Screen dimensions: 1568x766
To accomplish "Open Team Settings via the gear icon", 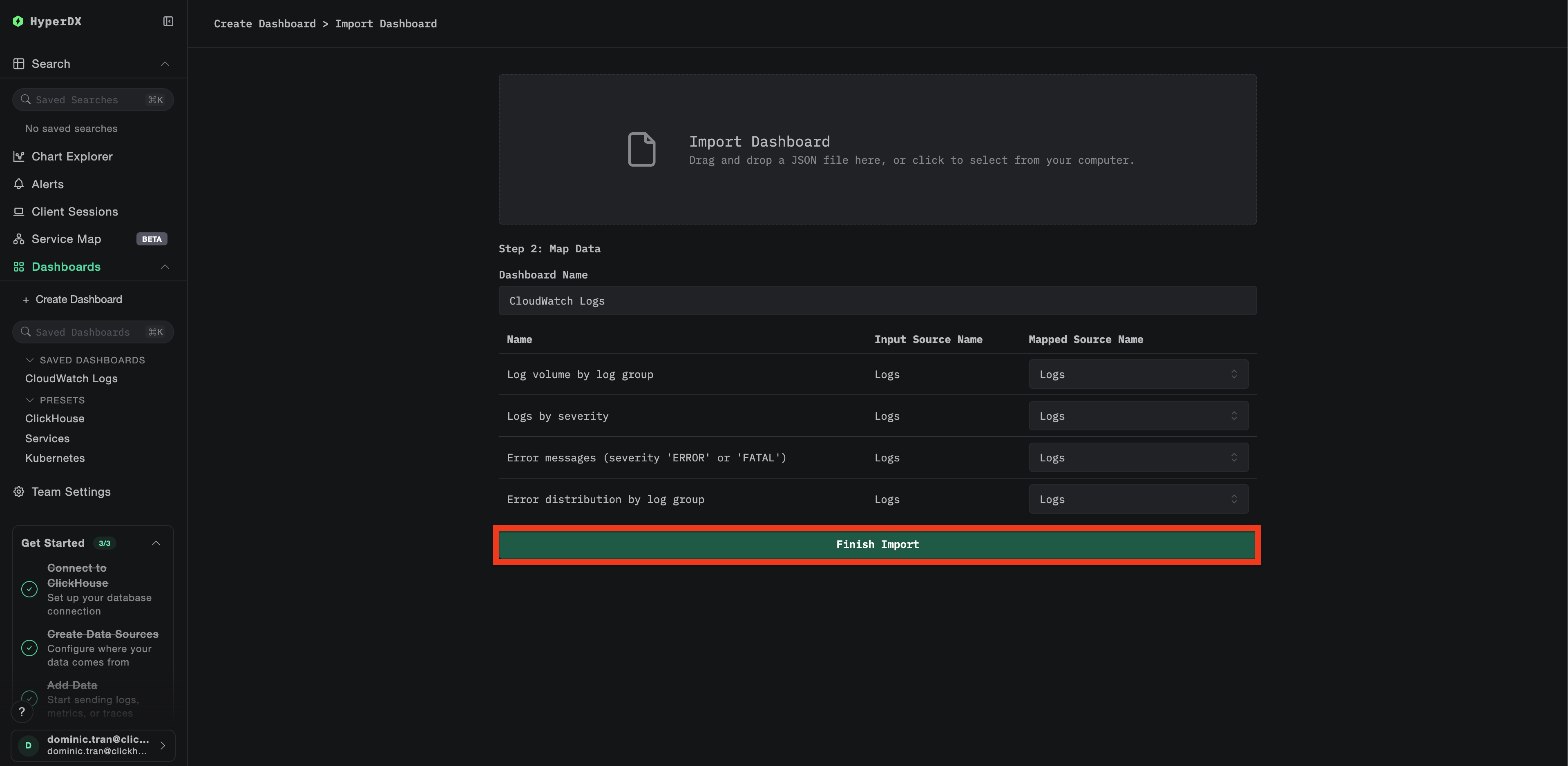I will click(18, 492).
